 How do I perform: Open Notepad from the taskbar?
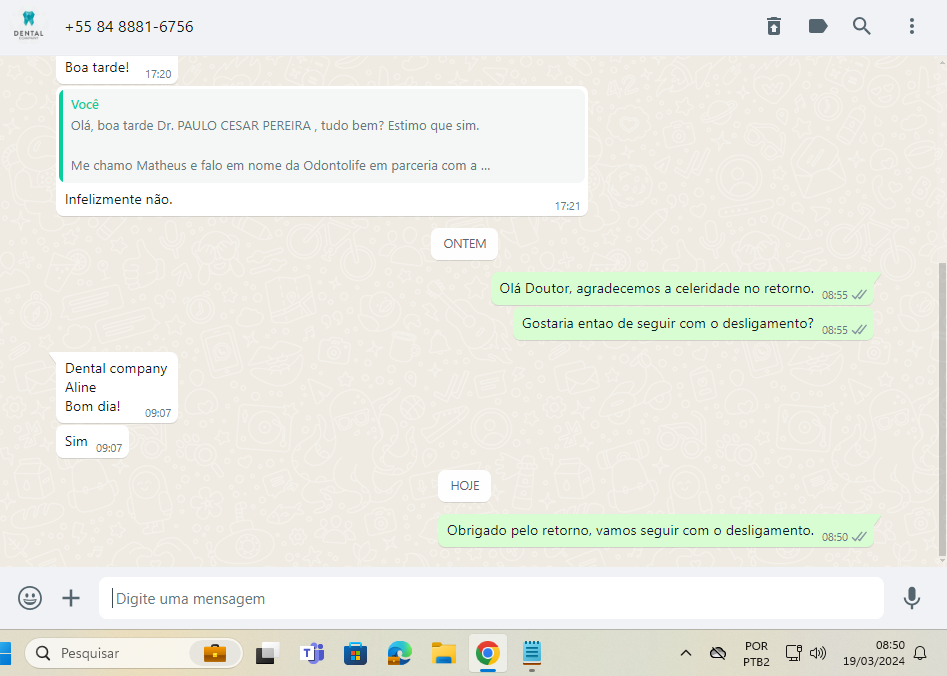coord(531,653)
